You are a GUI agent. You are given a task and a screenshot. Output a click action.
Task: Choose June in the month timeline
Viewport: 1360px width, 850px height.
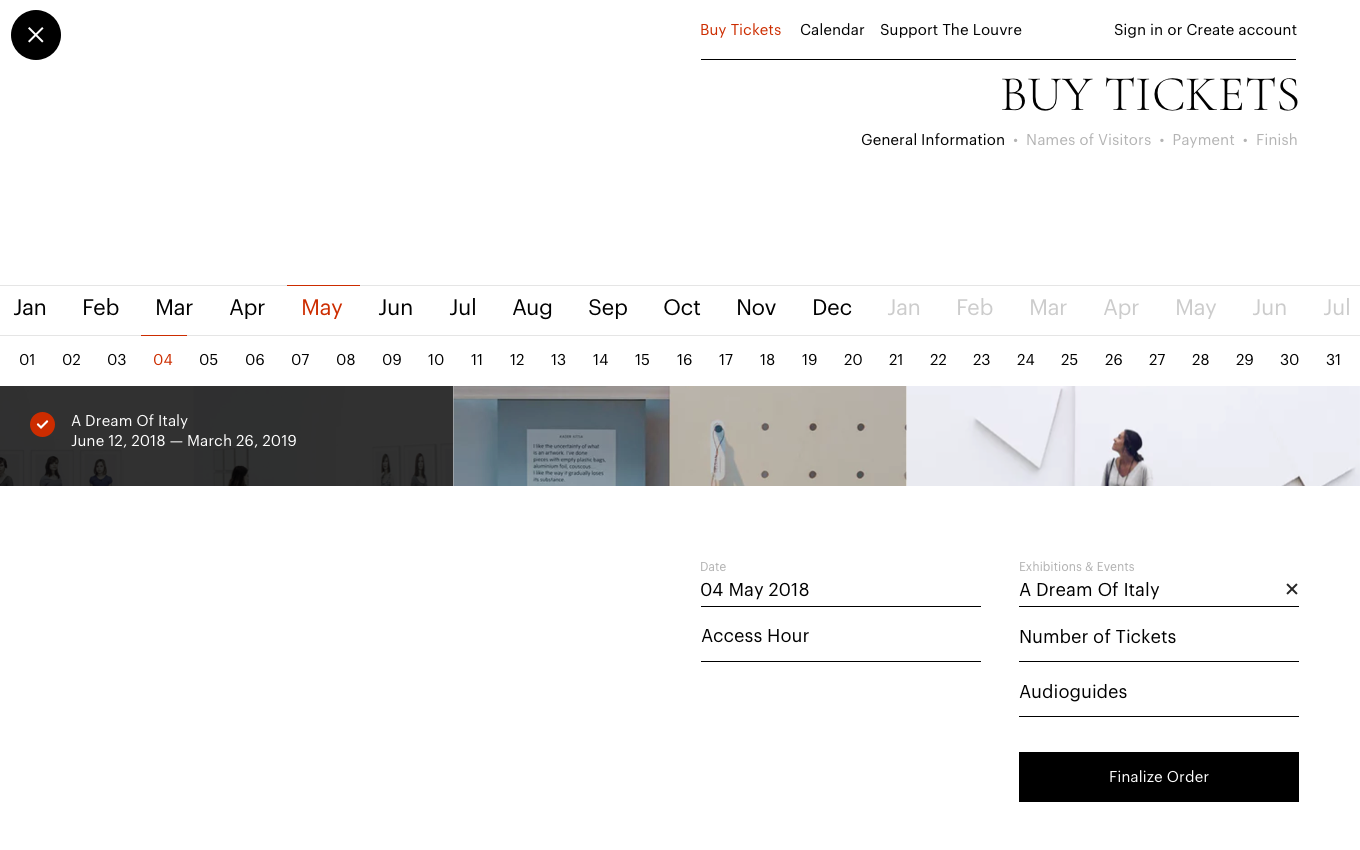coord(395,308)
